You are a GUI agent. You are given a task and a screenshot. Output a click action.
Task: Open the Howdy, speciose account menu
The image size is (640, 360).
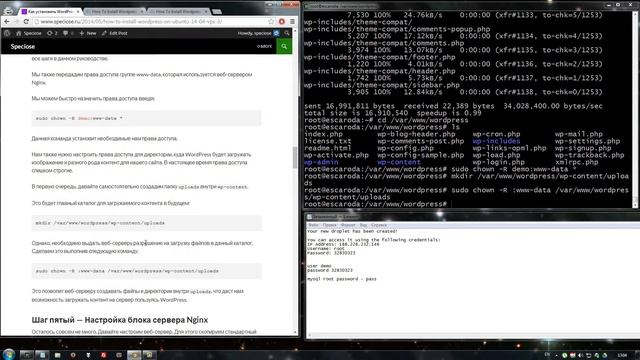click(x=258, y=33)
